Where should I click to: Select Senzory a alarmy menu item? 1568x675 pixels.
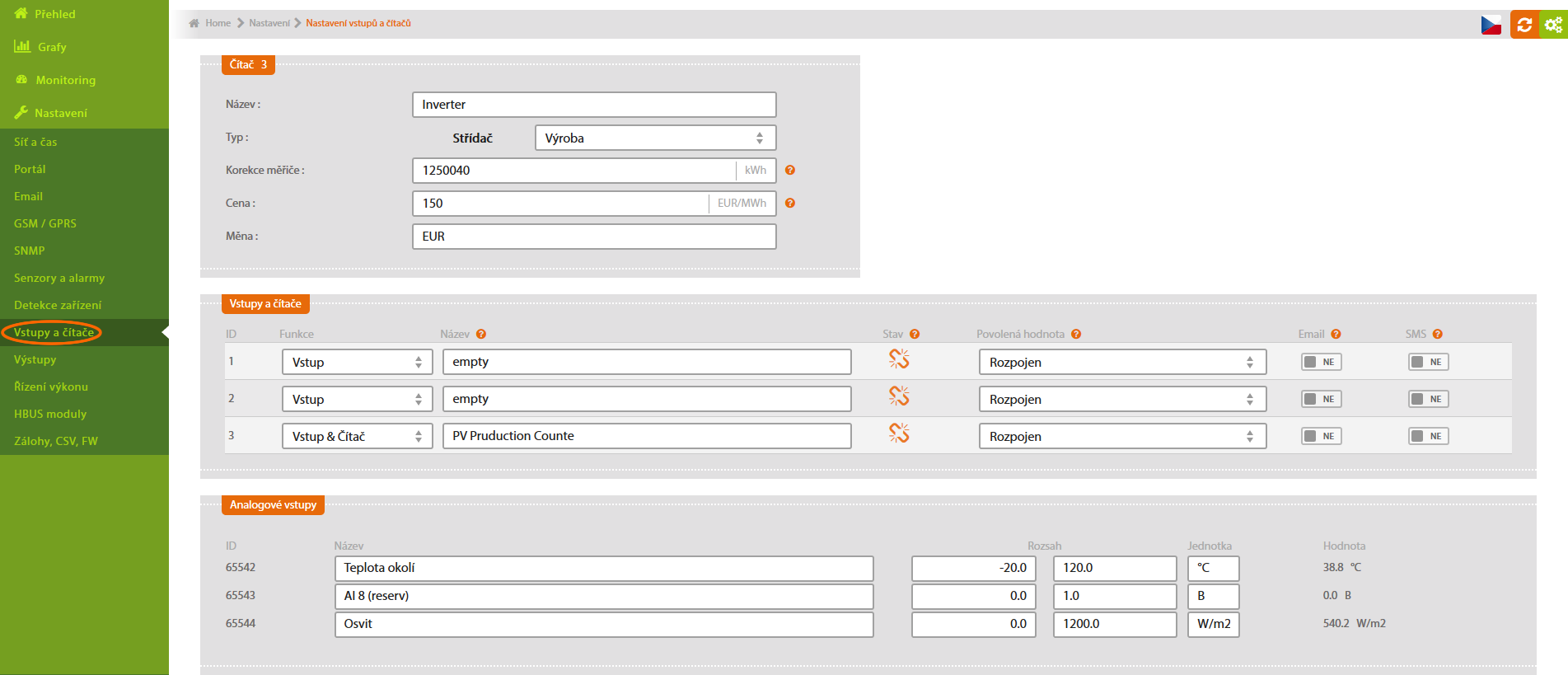point(59,278)
